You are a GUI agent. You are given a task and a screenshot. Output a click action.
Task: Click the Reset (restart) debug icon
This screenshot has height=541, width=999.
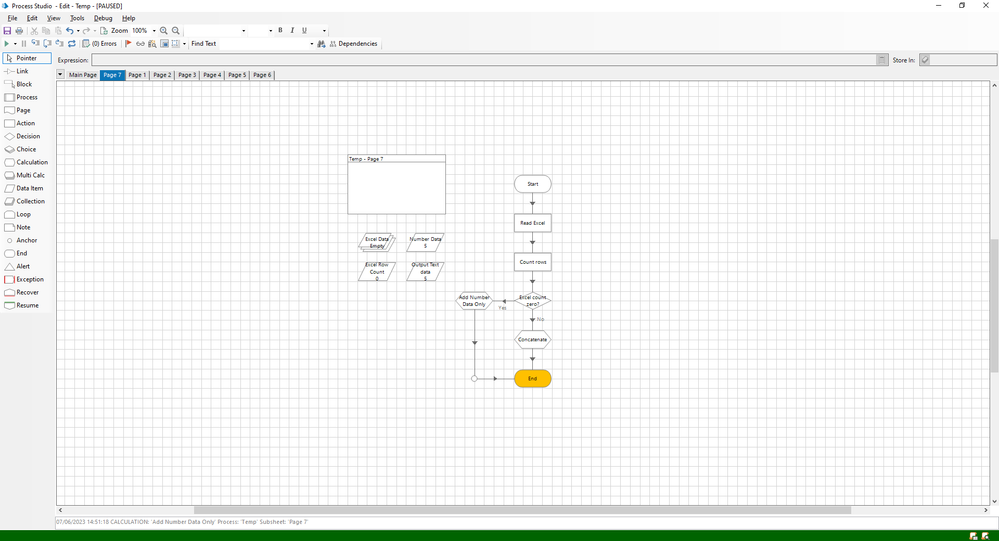71,44
